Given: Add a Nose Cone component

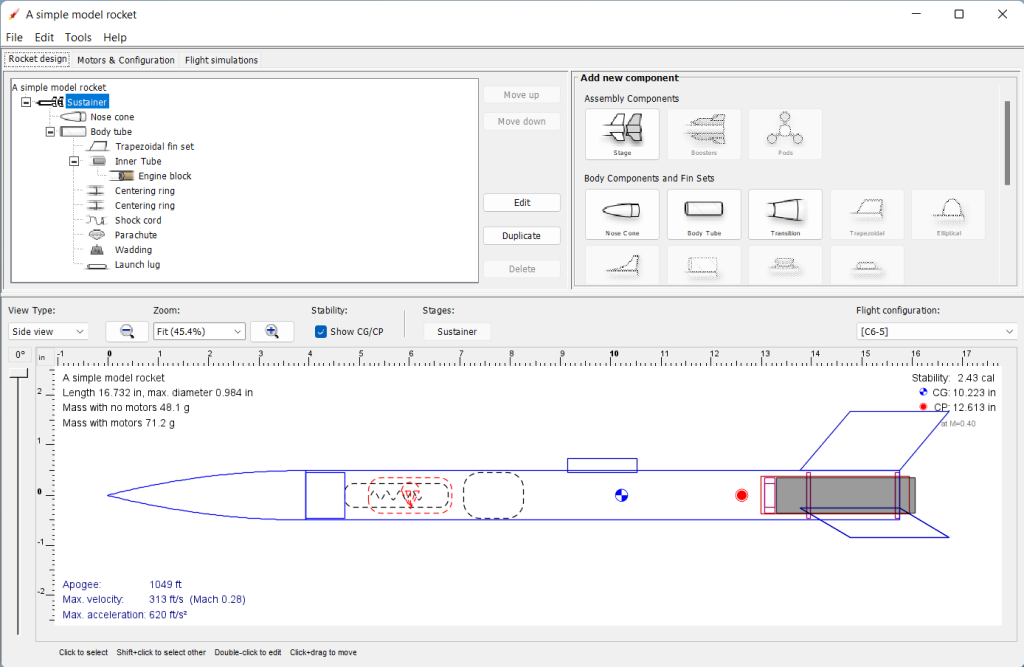Looking at the screenshot, I should click(x=621, y=214).
